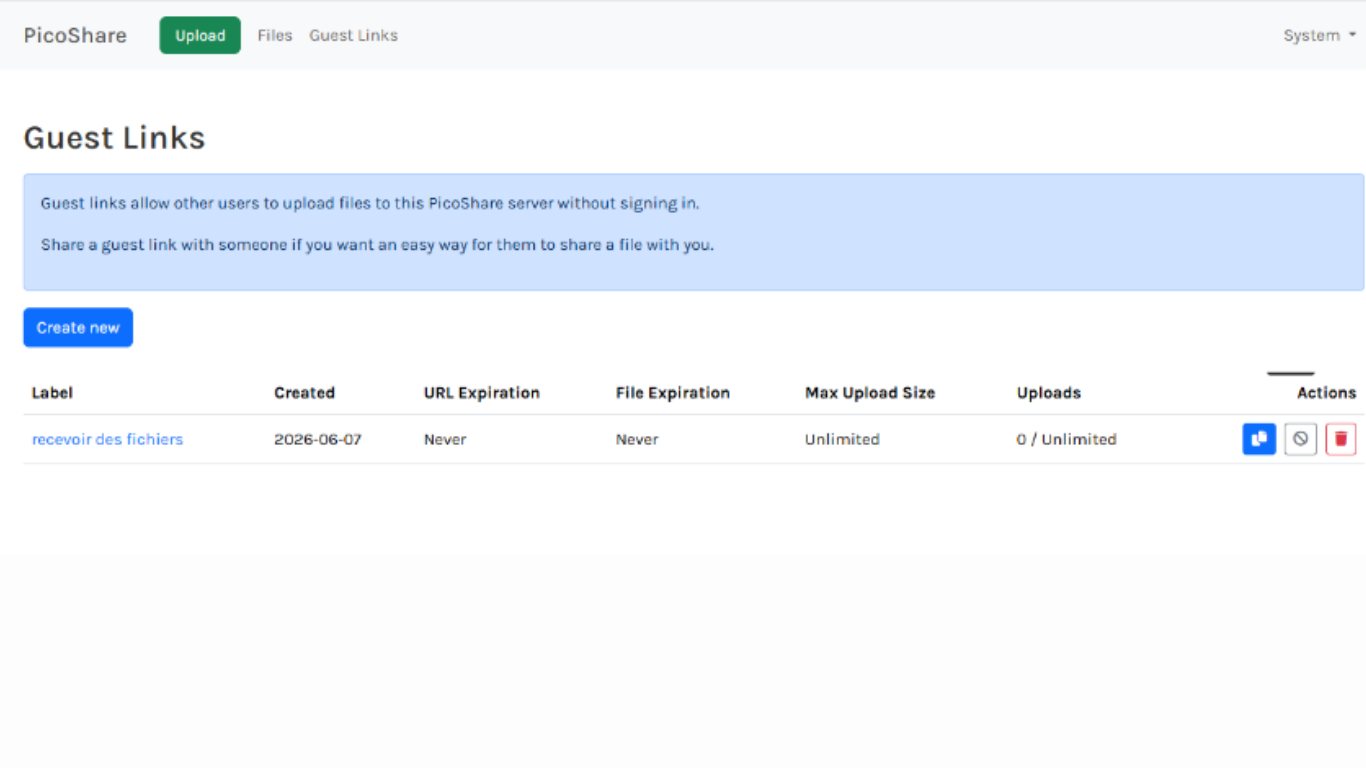Go to PicoShare home via logo

(x=75, y=35)
